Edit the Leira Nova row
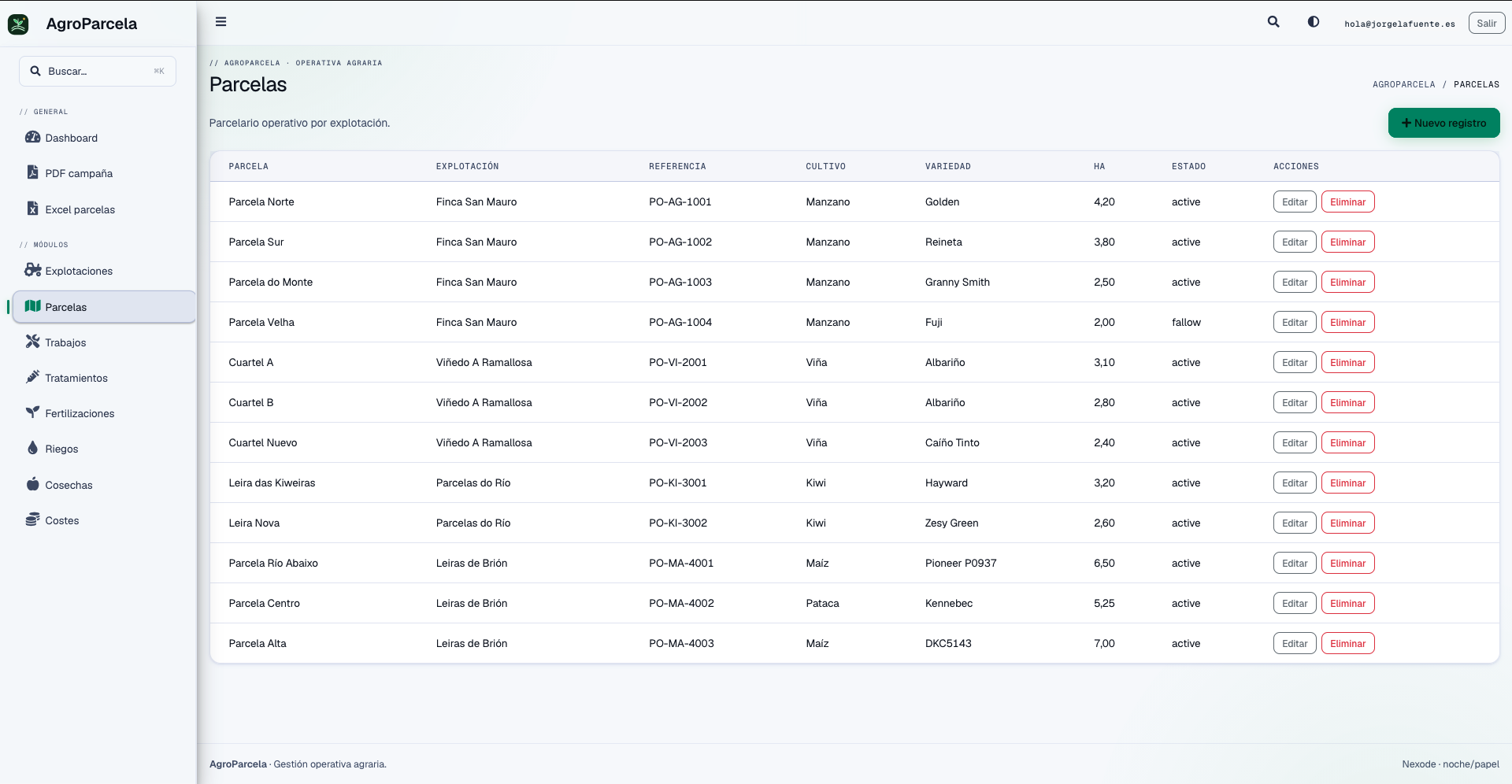 [x=1295, y=523]
